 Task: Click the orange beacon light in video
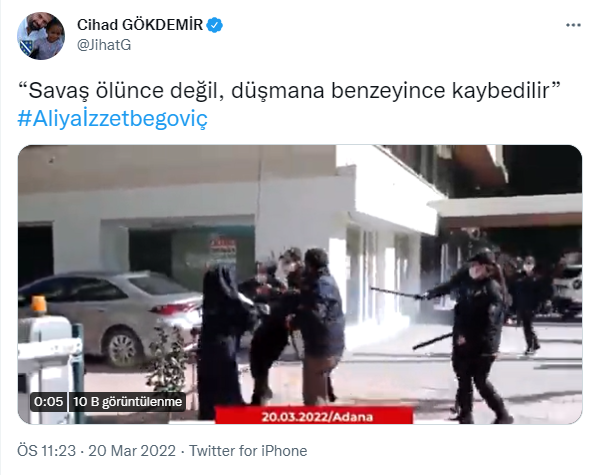[x=38, y=305]
